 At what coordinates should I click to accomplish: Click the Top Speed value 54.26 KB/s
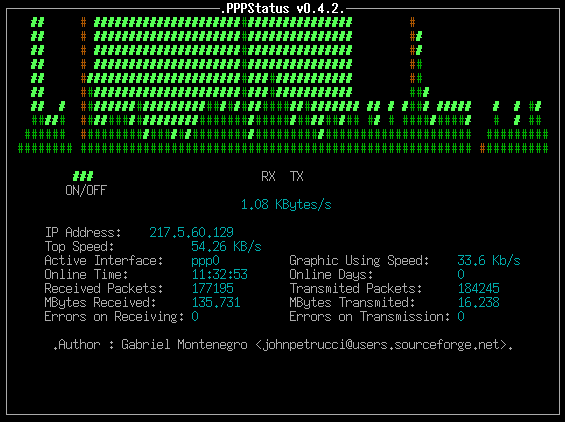[226, 246]
